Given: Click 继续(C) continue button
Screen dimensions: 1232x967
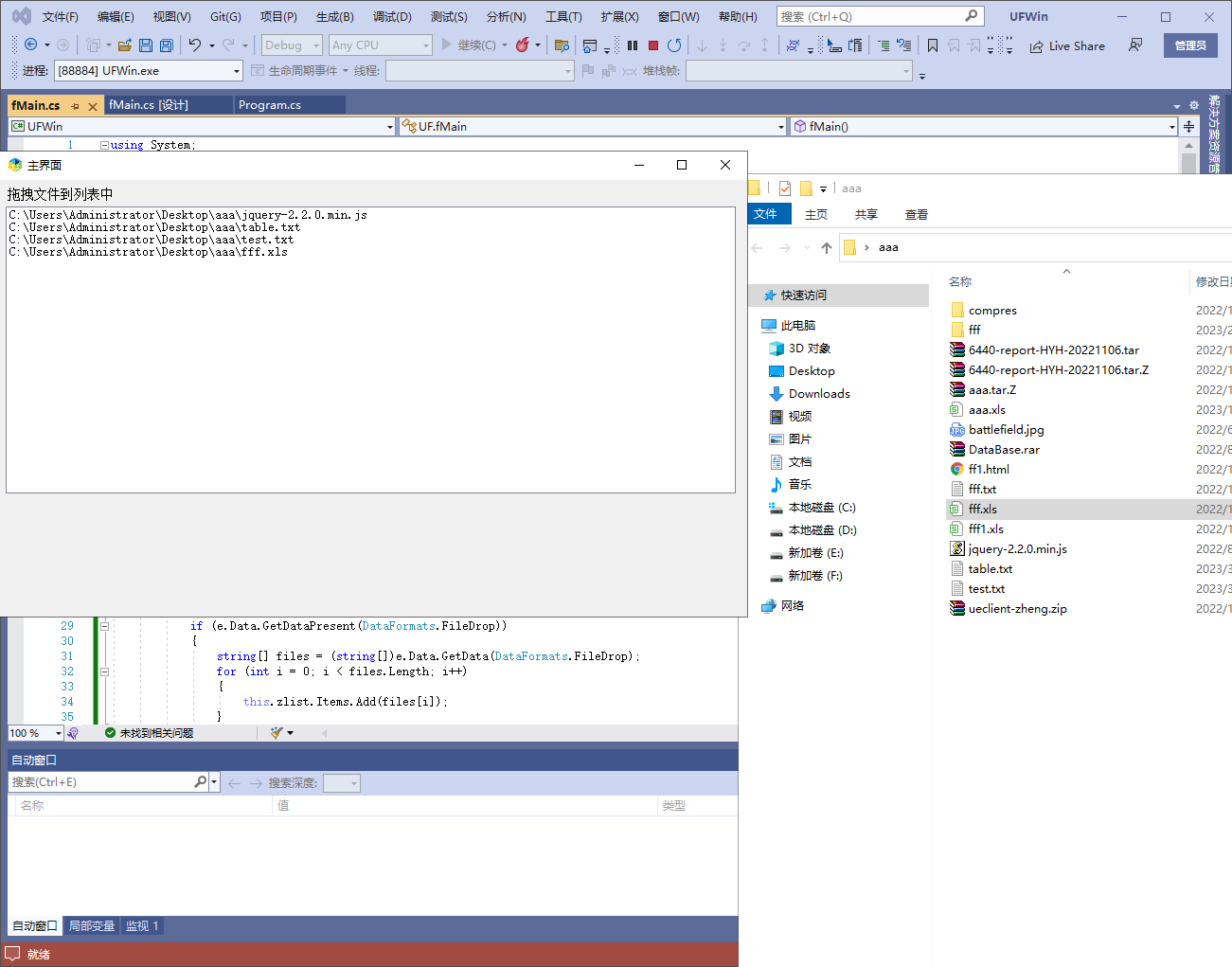Looking at the screenshot, I should click(469, 45).
